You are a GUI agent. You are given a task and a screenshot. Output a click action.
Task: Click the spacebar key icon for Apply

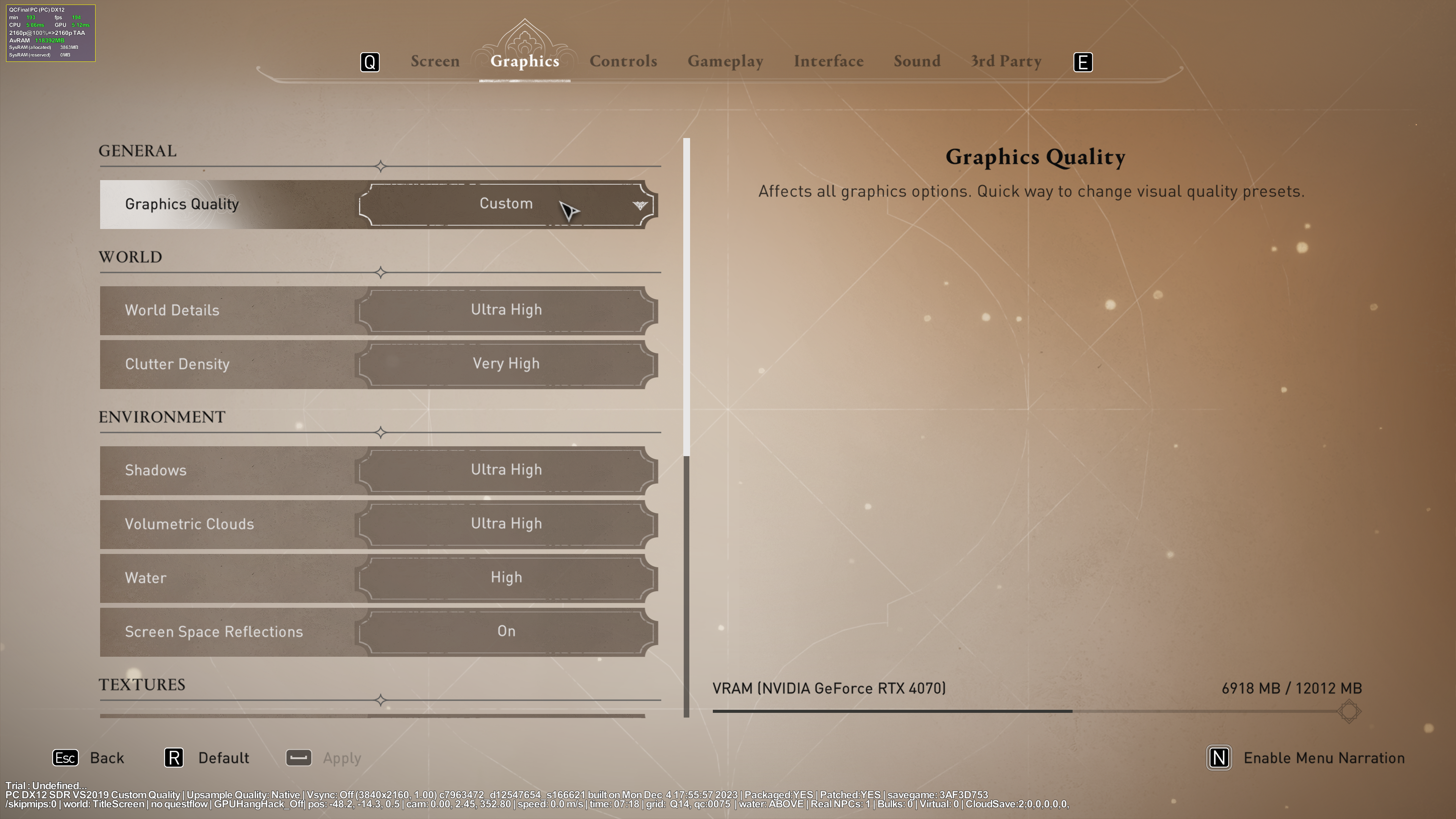click(x=298, y=758)
